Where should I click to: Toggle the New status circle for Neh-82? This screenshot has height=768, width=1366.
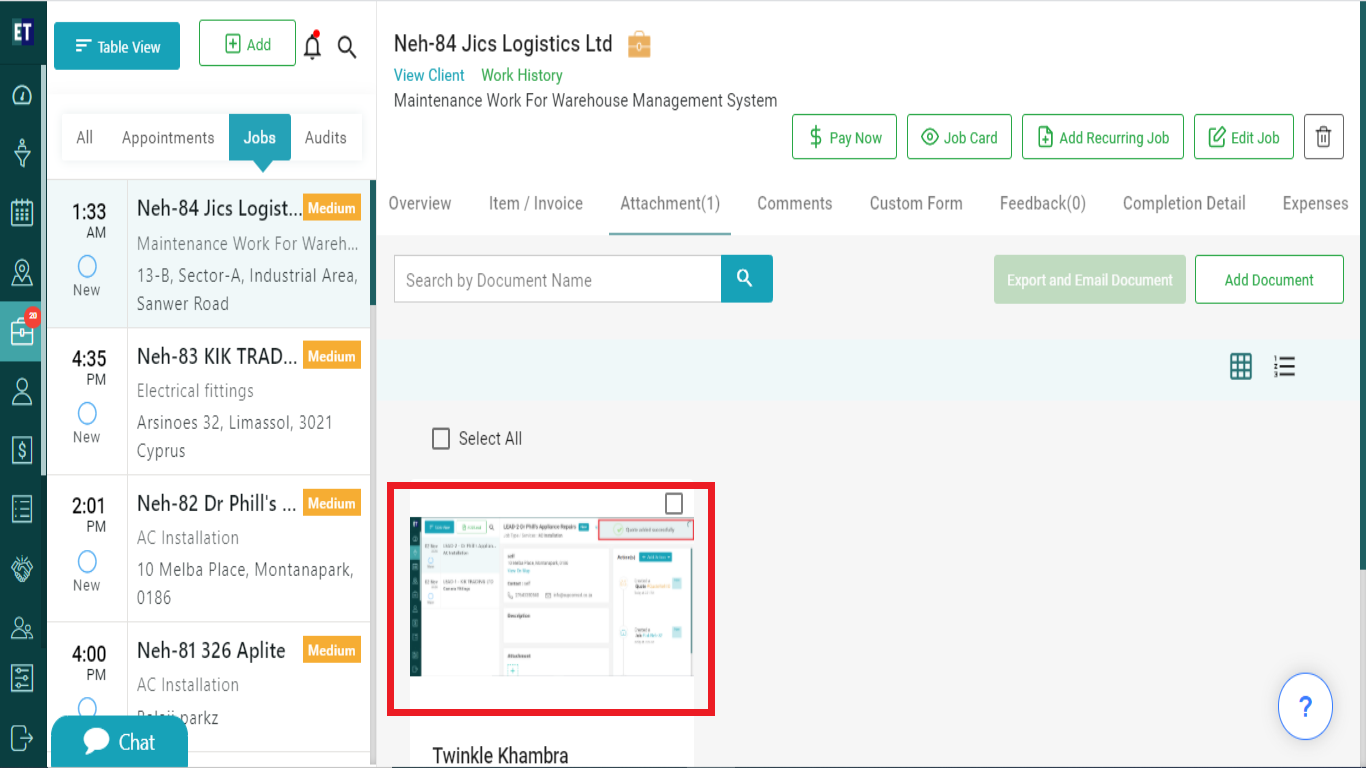tap(87, 561)
